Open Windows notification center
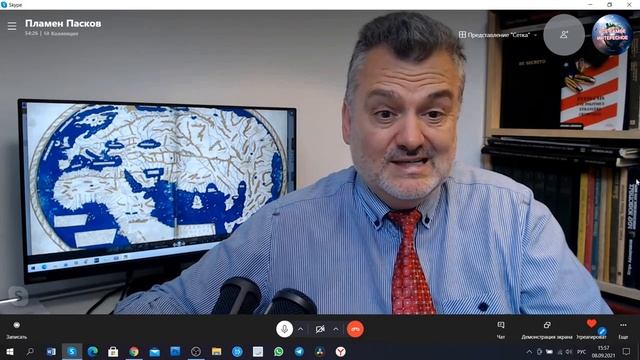Screen dimensions: 640x360 click(626, 351)
